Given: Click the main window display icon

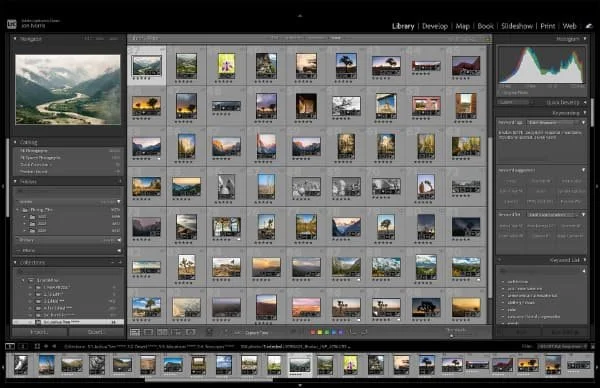Looking at the screenshot, I should point(10,346).
